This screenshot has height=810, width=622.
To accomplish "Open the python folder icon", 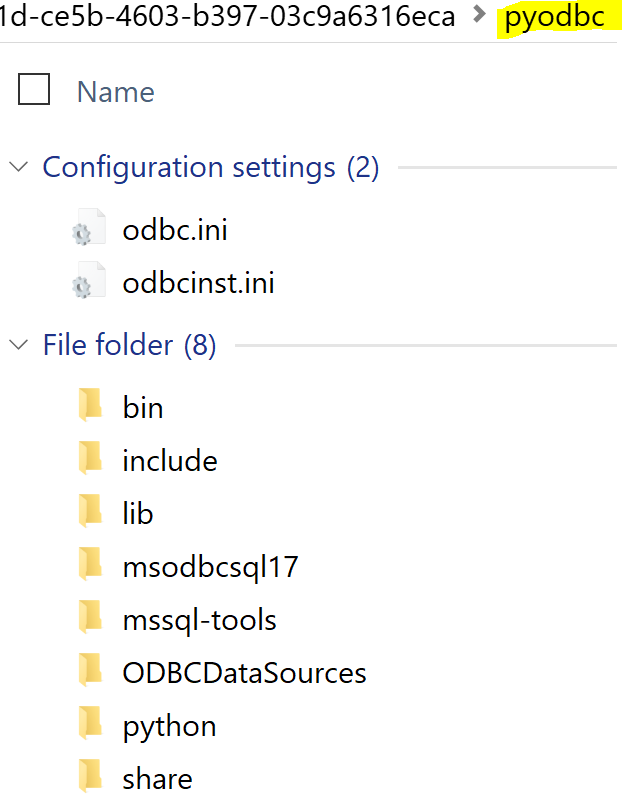I will 91,724.
